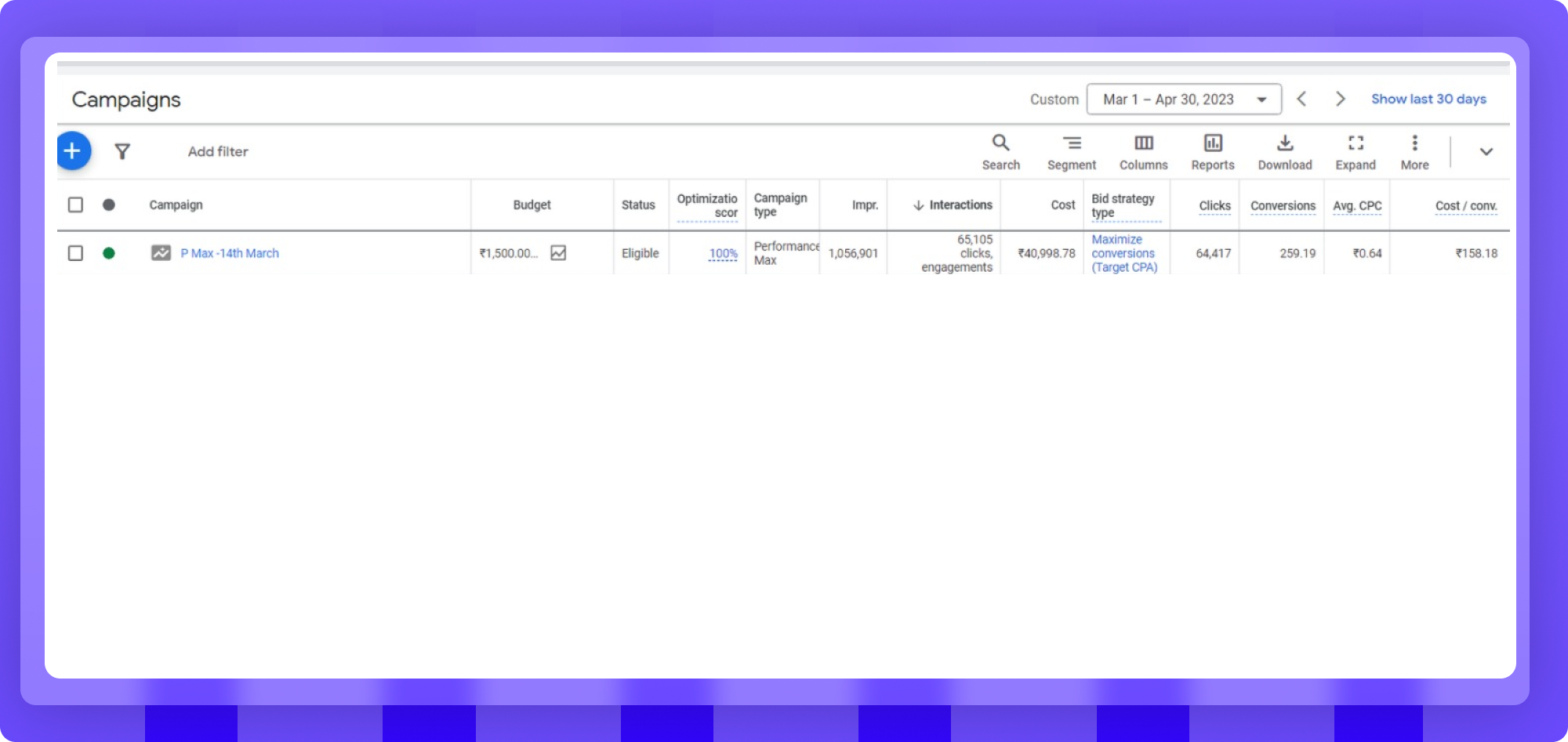The image size is (1568, 742).
Task: Sort by the Cost column header
Action: [1062, 205]
